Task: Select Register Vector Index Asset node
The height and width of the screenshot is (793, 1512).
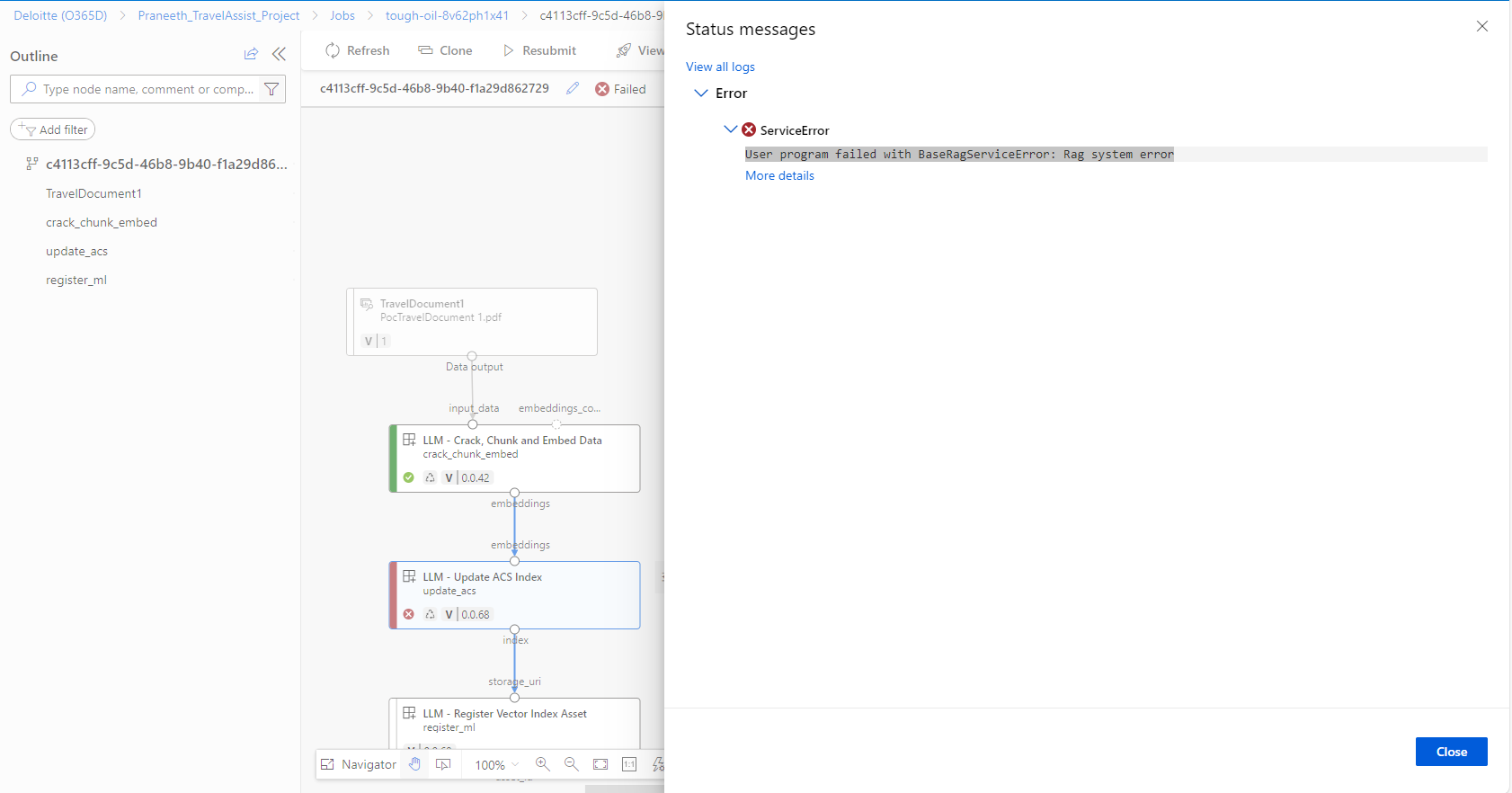Action: click(514, 723)
